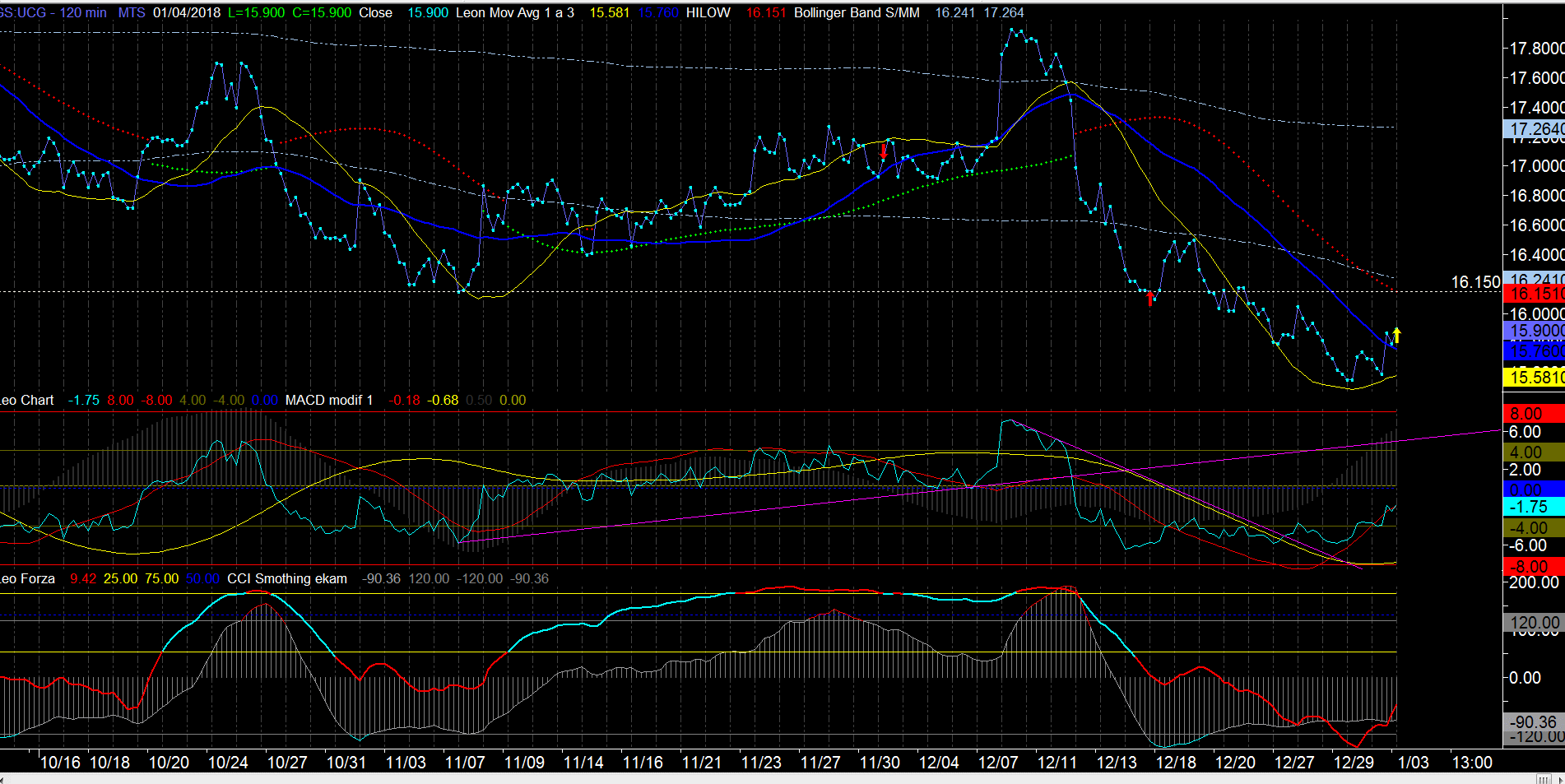Click the '1/03' date on time axis

tap(1414, 763)
